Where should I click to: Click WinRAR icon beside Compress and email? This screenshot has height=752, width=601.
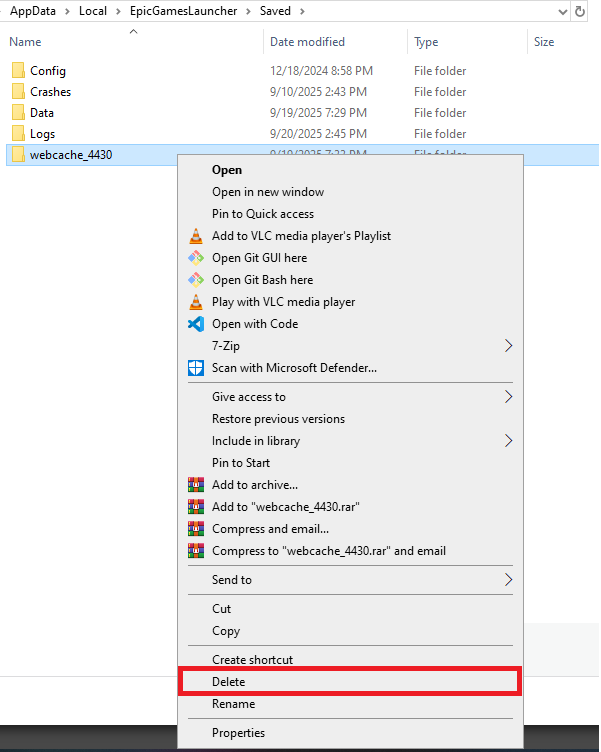click(195, 529)
